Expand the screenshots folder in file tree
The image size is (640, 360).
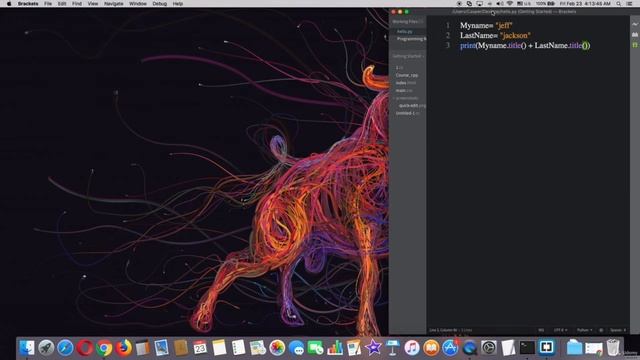pyautogui.click(x=407, y=98)
